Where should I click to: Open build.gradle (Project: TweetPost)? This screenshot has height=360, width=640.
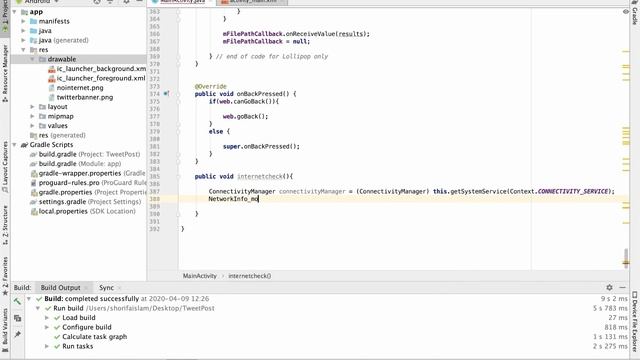point(89,154)
